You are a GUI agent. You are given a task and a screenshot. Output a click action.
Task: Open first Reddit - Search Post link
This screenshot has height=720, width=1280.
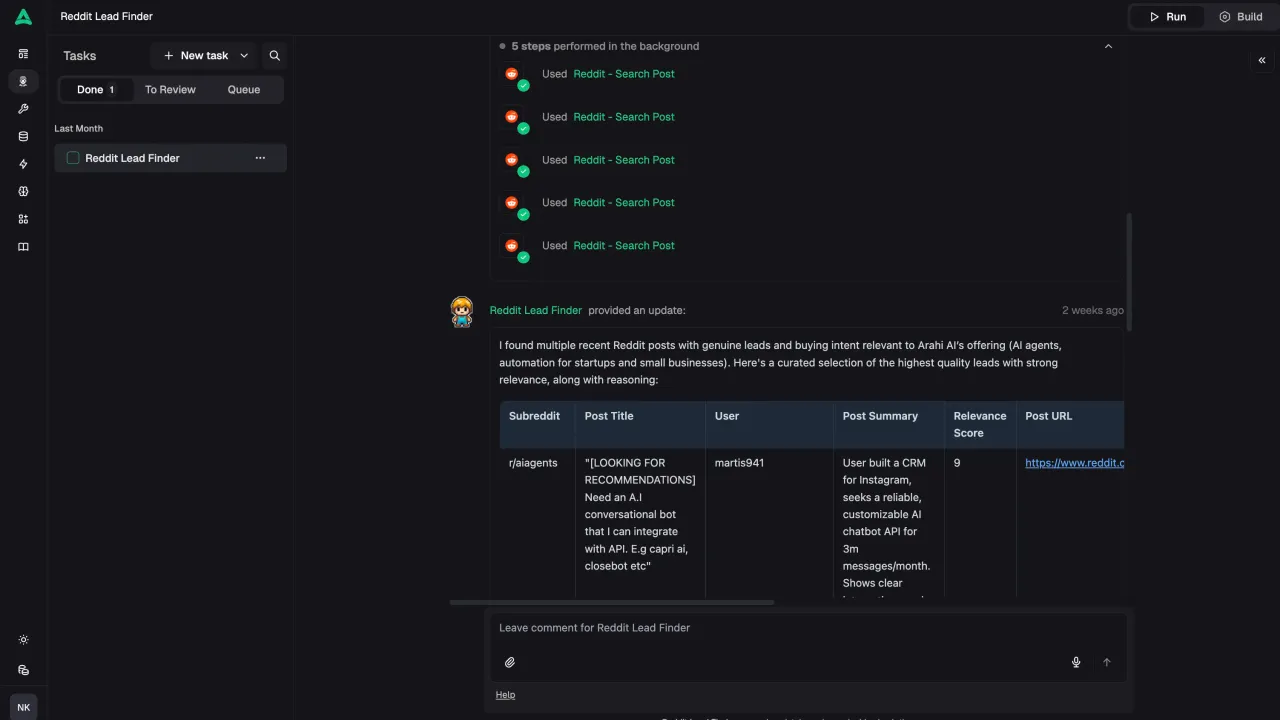pos(624,74)
